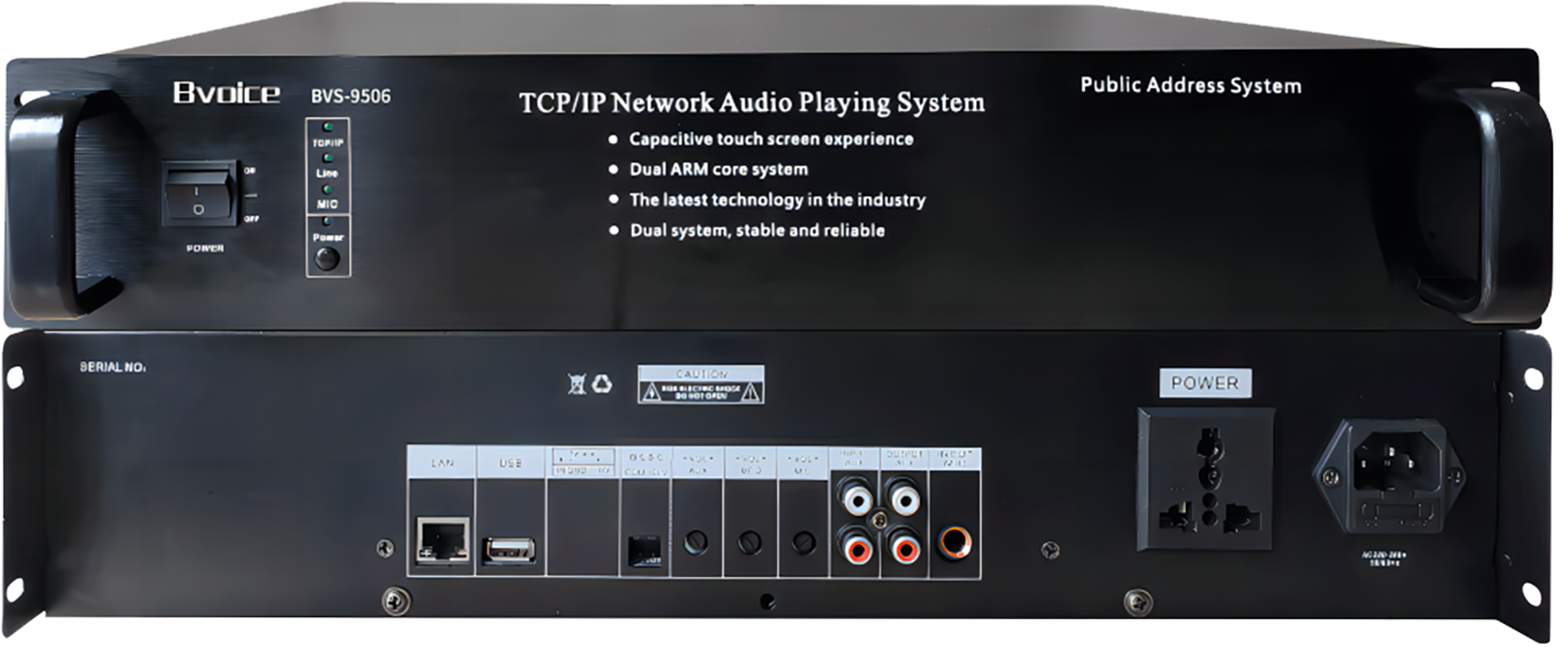Click the screw between RCA jacks and power outlet
Viewport: 1568px width, 655px height.
coord(1050,550)
